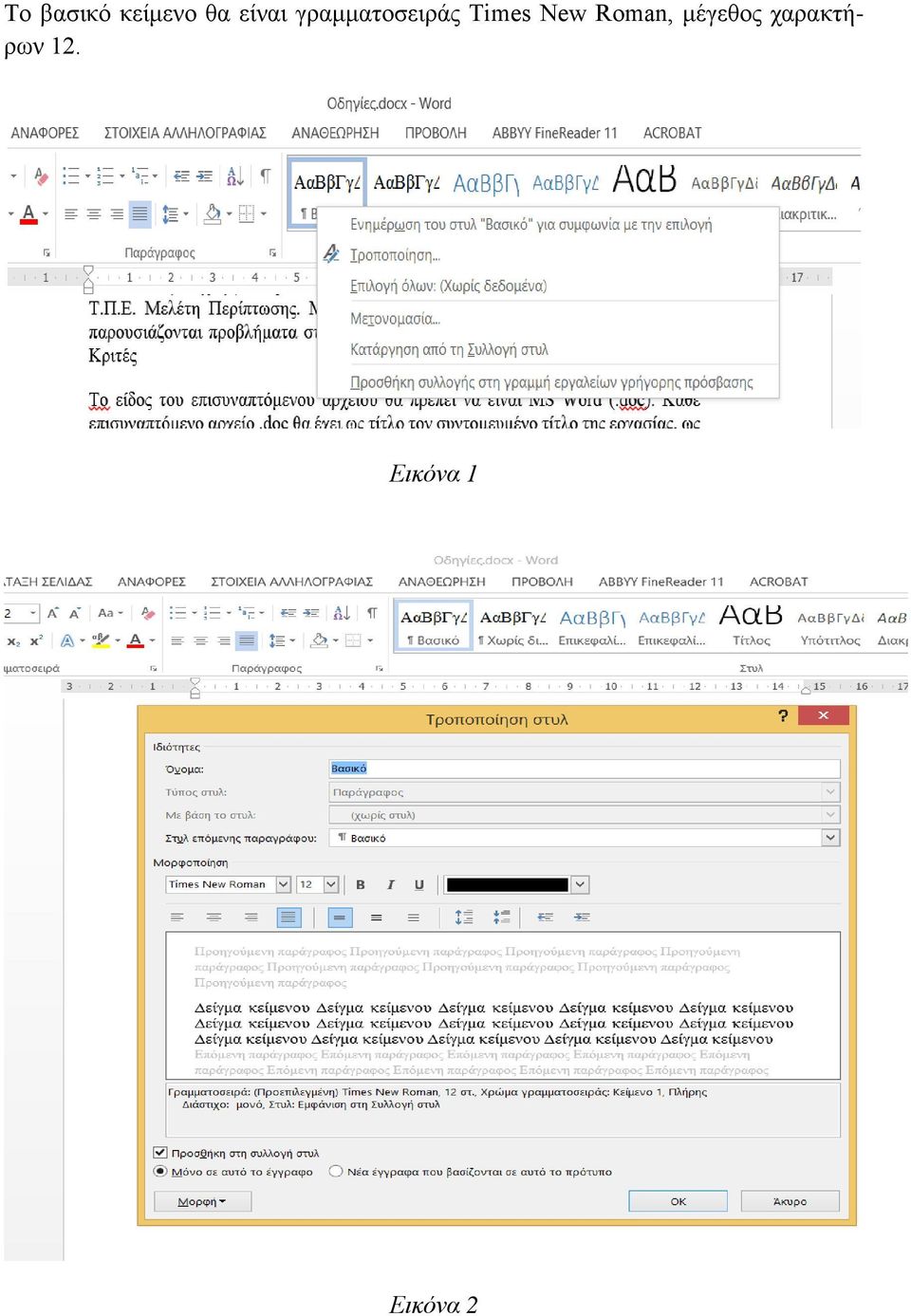Click 'Κατάργηση από τη Συλλογή στυλ' entry
This screenshot has height=1316, width=911.
pyautogui.click(x=449, y=349)
